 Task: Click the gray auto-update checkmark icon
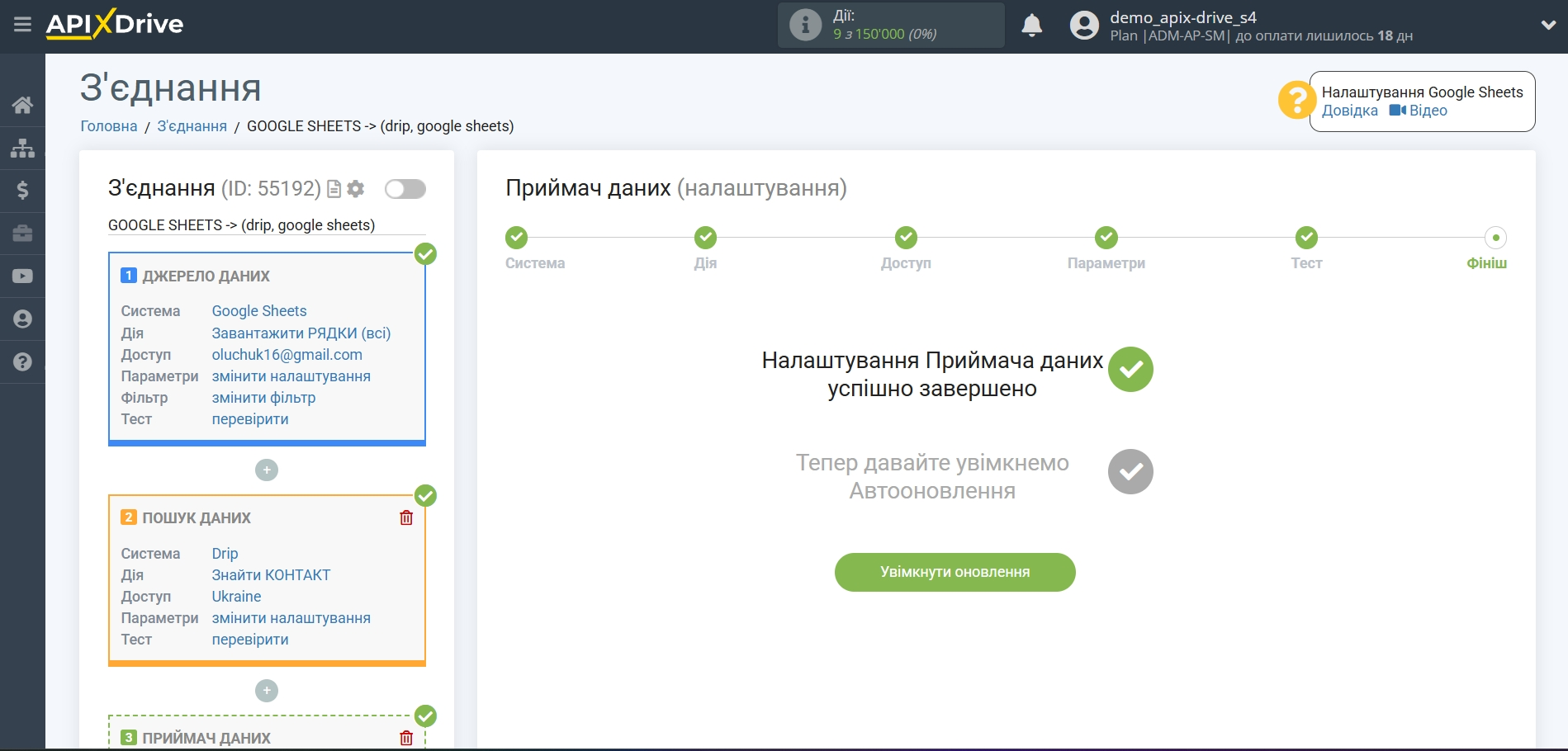pyautogui.click(x=1130, y=472)
